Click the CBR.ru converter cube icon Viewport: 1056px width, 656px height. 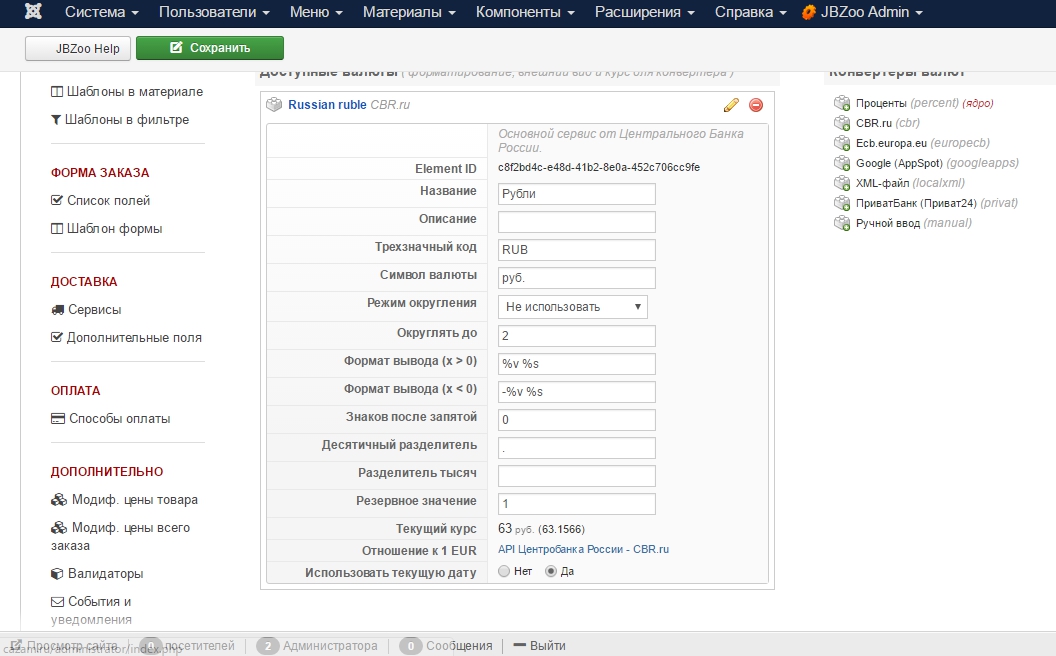pos(842,123)
